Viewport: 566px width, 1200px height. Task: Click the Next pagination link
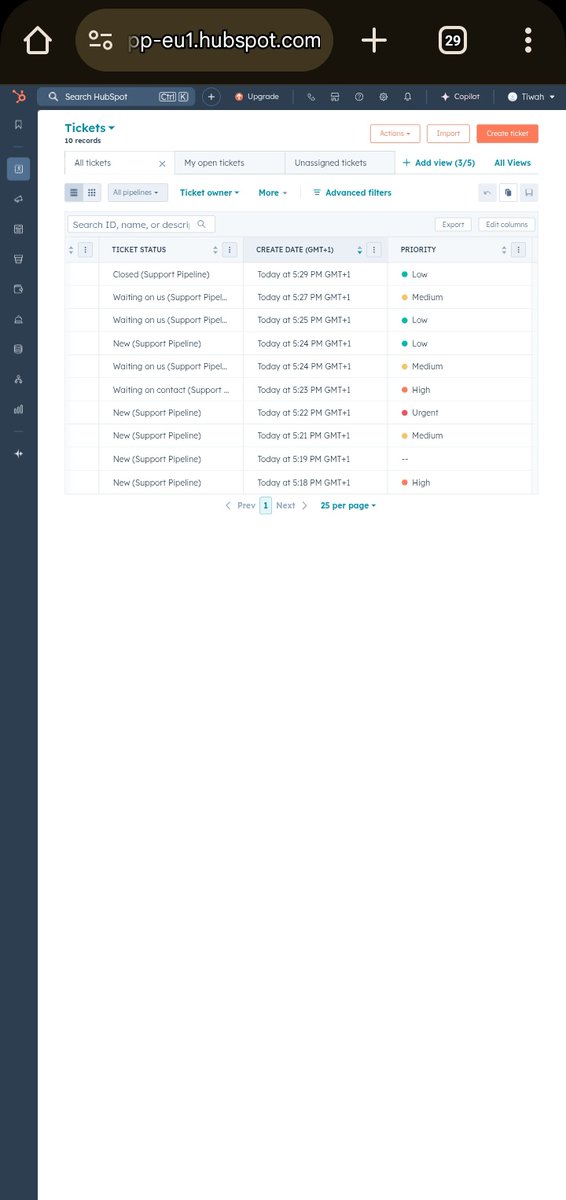(291, 506)
